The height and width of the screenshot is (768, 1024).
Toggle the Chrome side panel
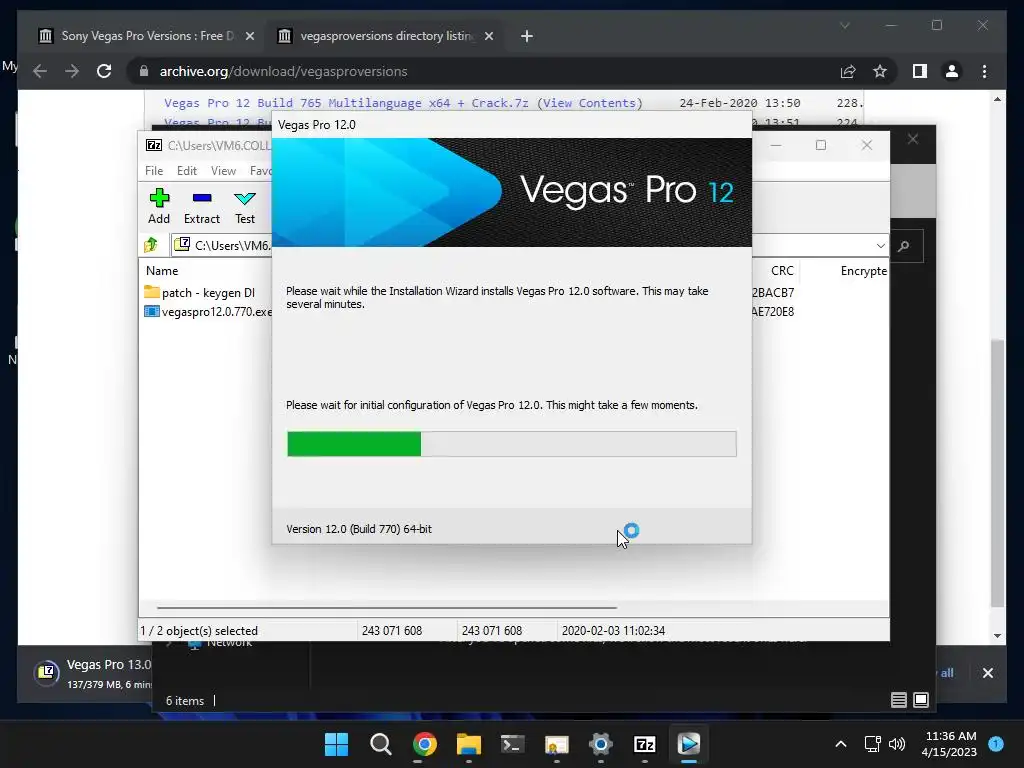(920, 71)
